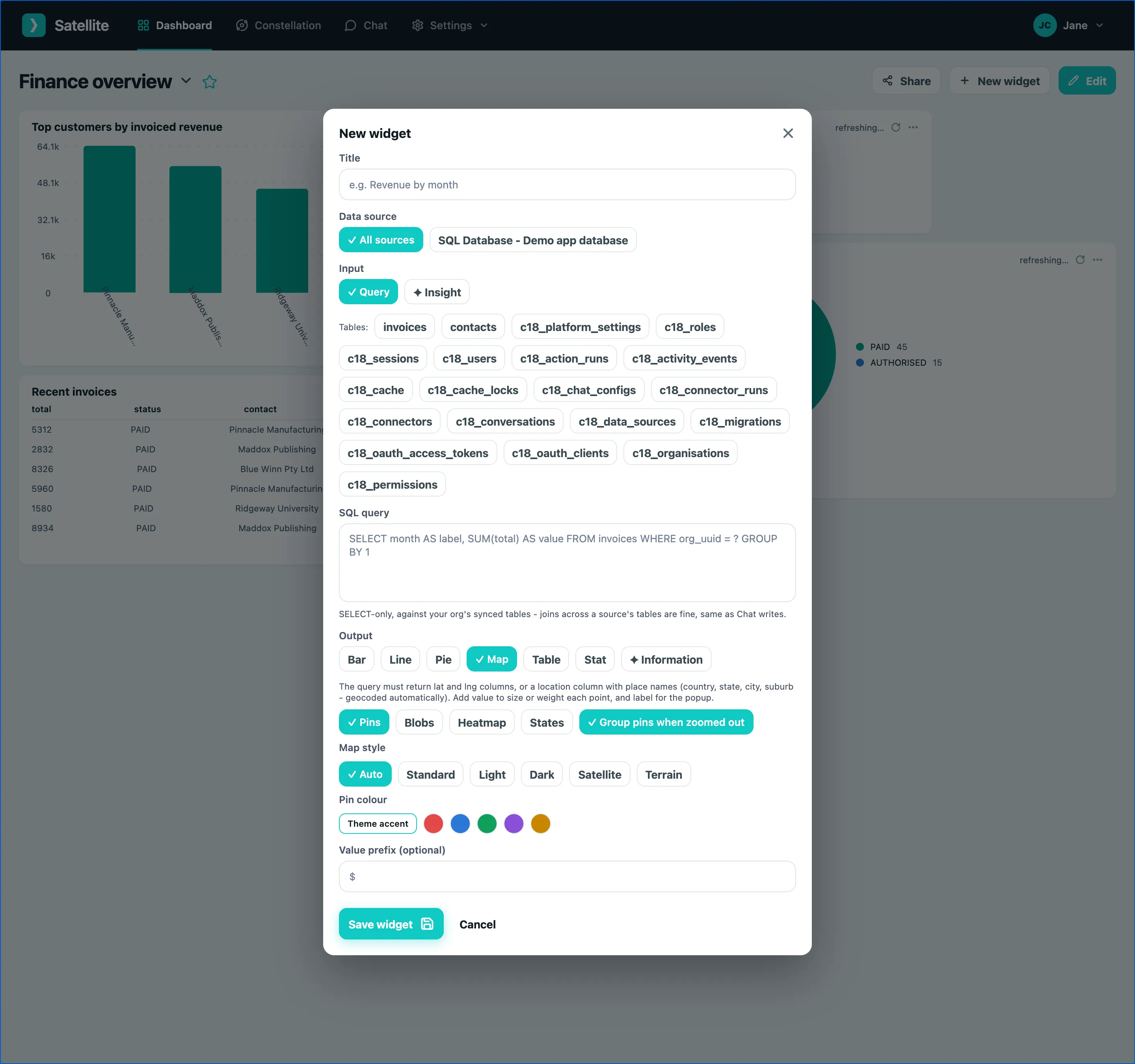Viewport: 1135px width, 1064px height.
Task: Choose Pins map mode
Action: click(x=364, y=722)
